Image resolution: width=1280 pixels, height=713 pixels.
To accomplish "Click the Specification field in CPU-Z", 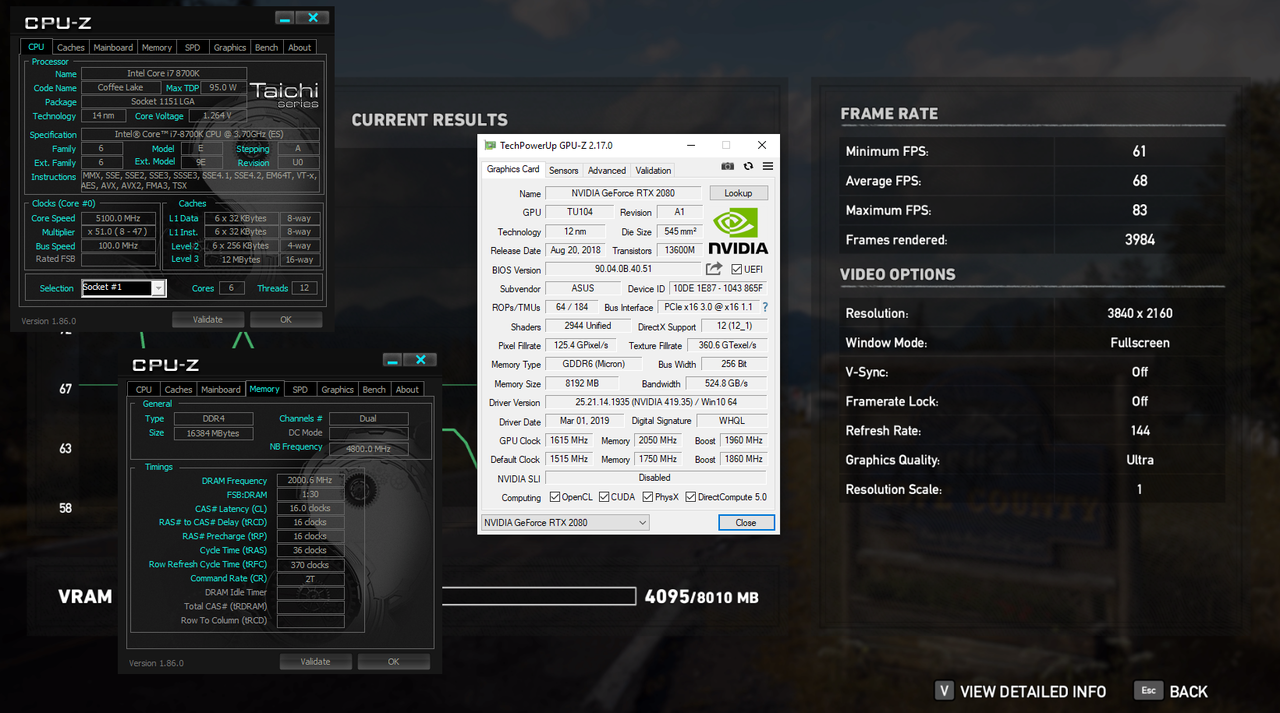I will [x=200, y=134].
